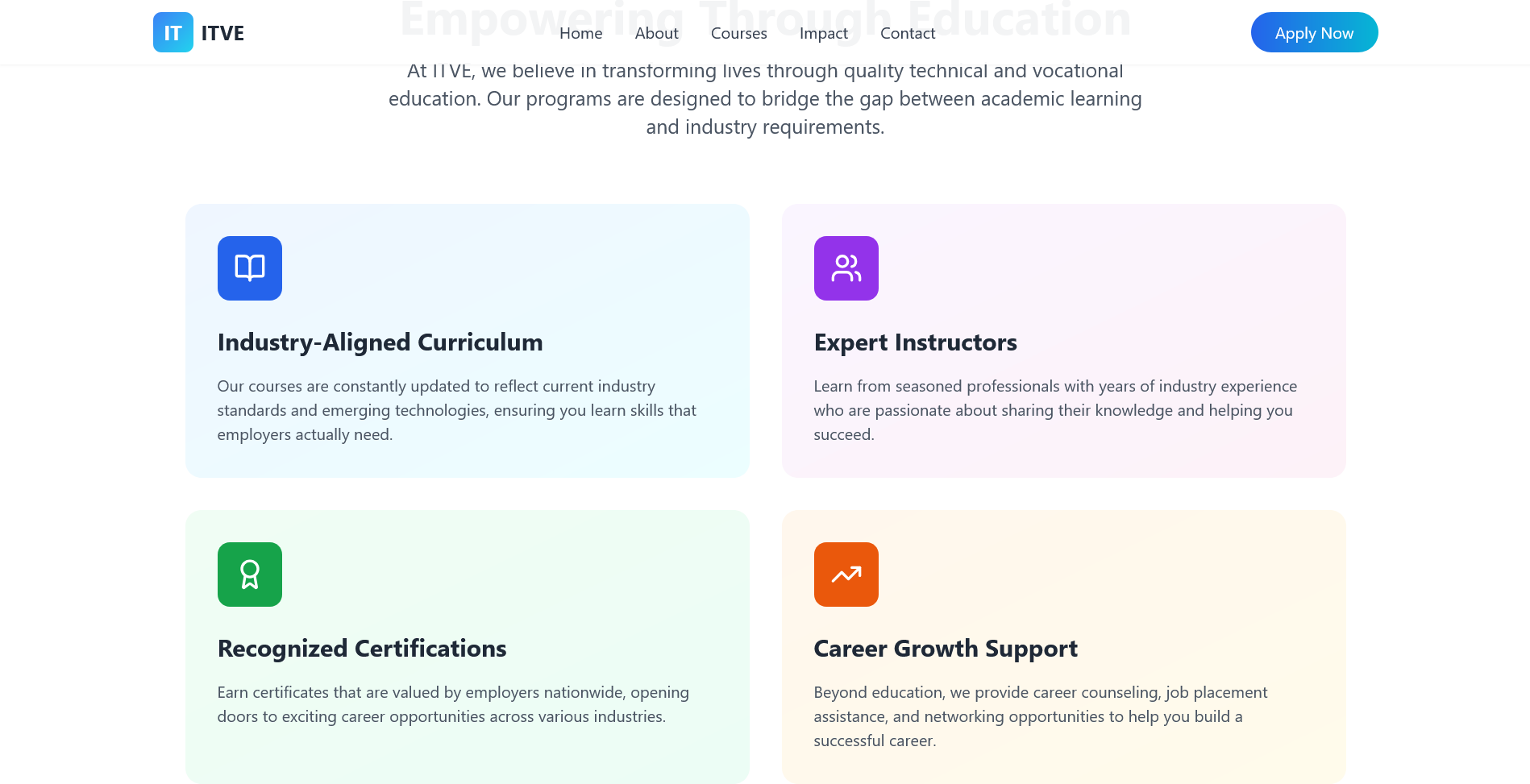Click the Career Growth Support heading

pyautogui.click(x=945, y=649)
